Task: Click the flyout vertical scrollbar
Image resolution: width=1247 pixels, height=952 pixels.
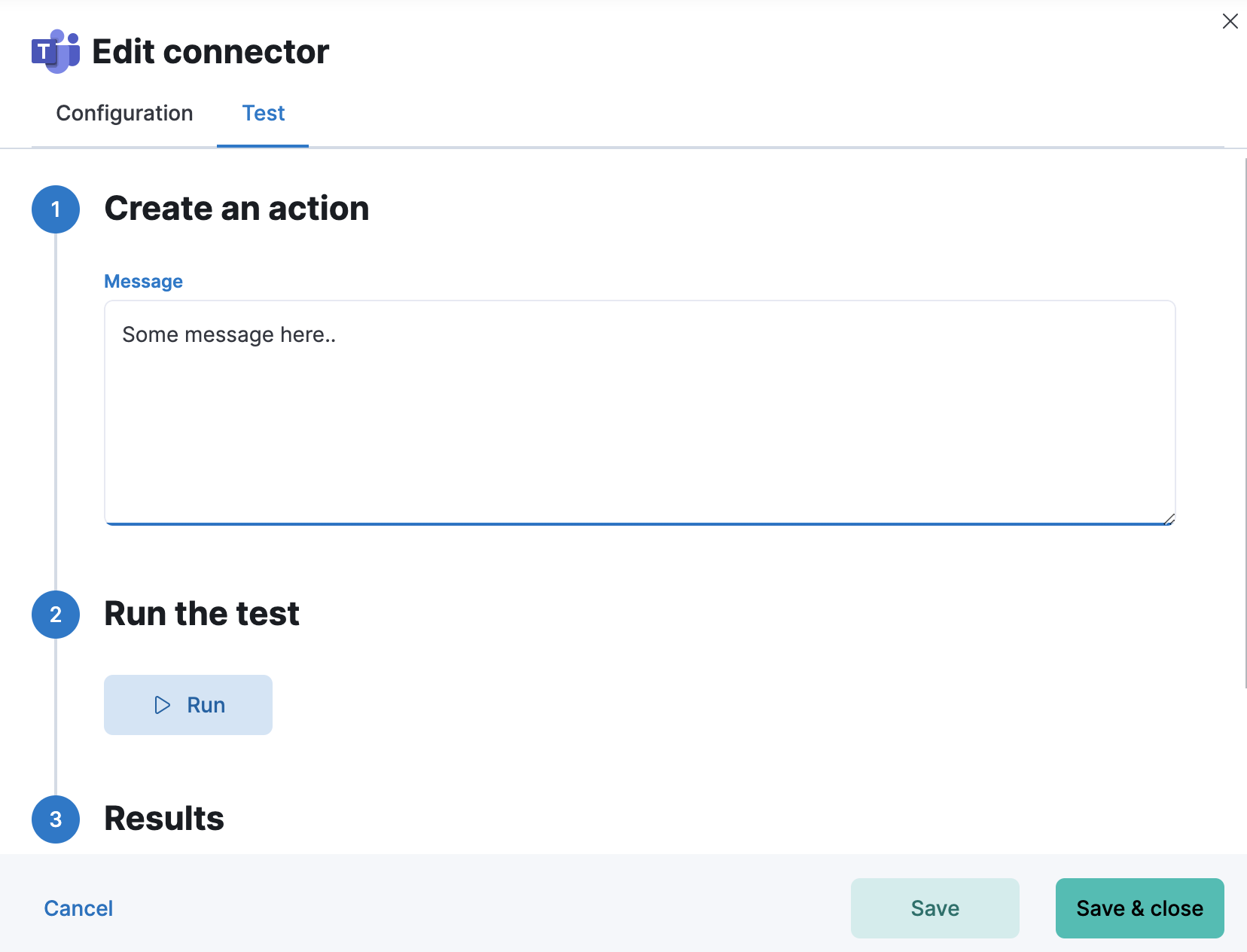Action: point(1245,422)
